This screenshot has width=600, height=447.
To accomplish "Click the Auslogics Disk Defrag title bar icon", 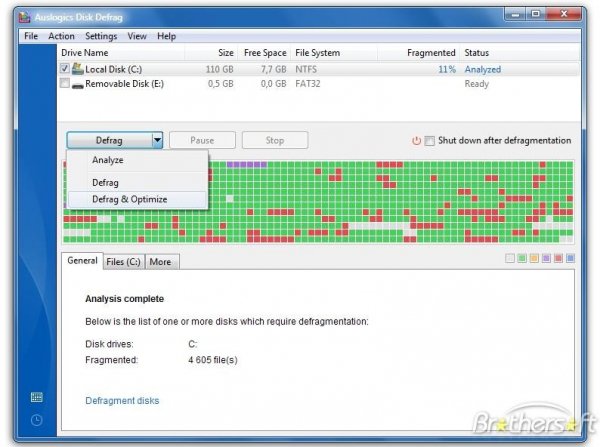I will 24,17.
